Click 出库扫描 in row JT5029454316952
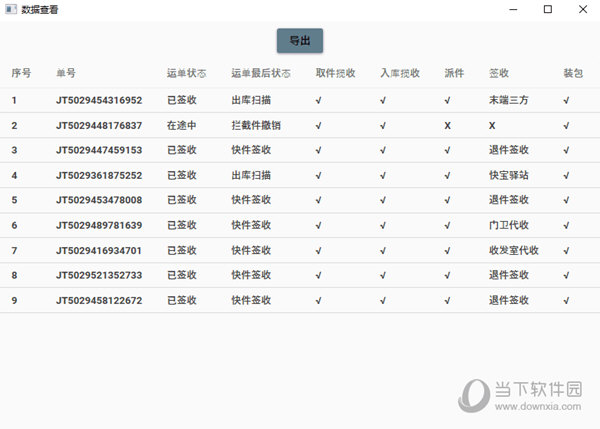Screen dimensions: 600x429 pos(251,100)
